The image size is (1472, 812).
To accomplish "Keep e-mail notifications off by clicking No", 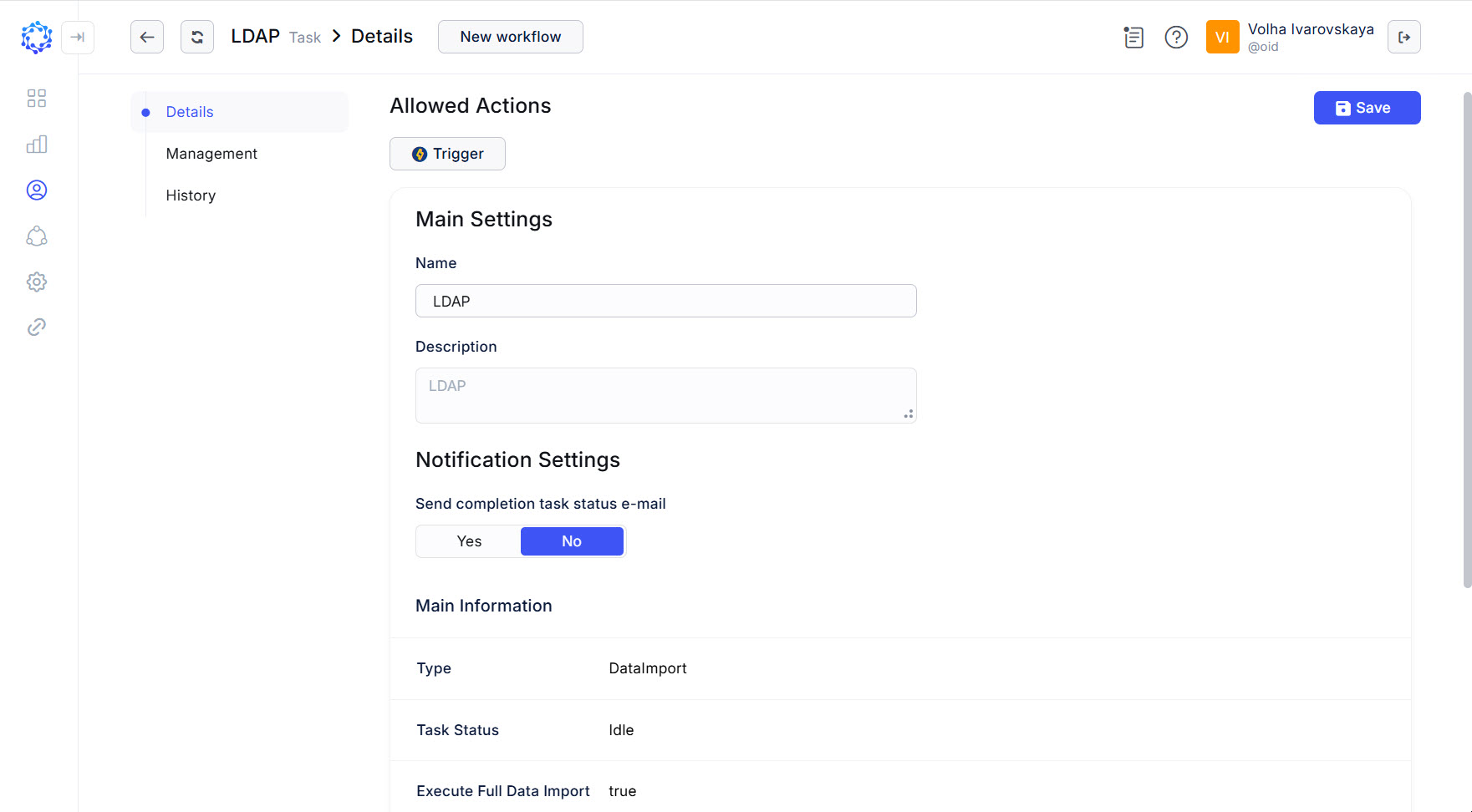I will coord(572,540).
